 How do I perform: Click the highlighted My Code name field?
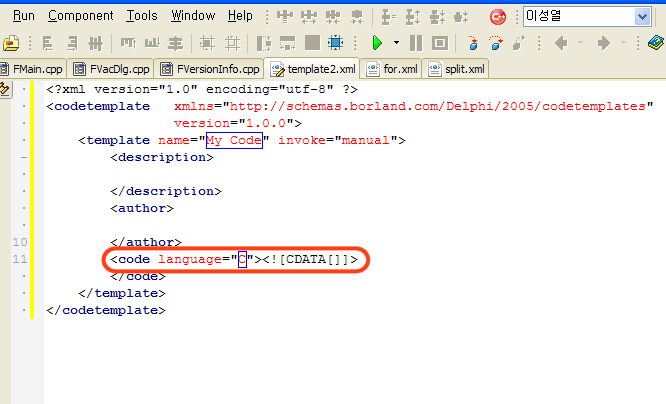tap(233, 140)
